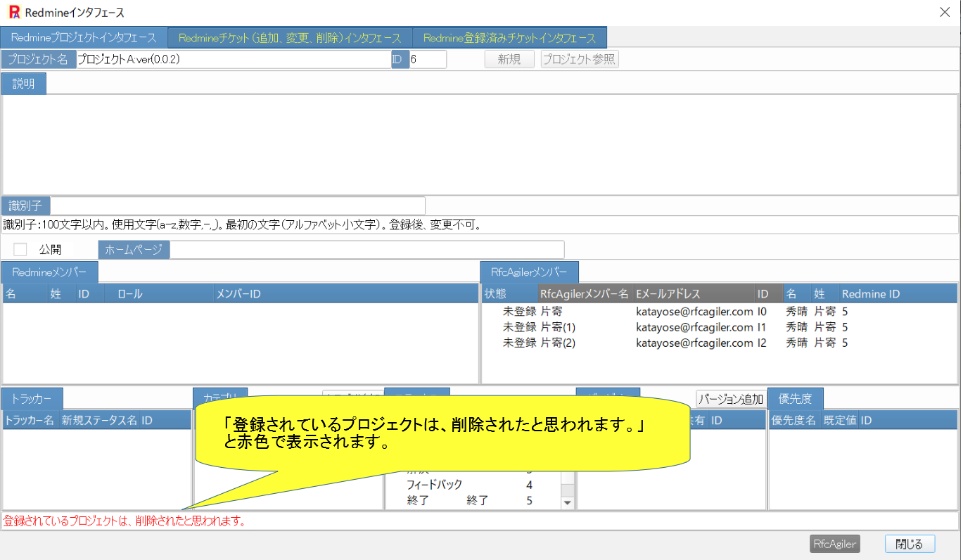Click the プロジェクト参照 button
Image resolution: width=963 pixels, height=560 pixels.
click(x=579, y=60)
